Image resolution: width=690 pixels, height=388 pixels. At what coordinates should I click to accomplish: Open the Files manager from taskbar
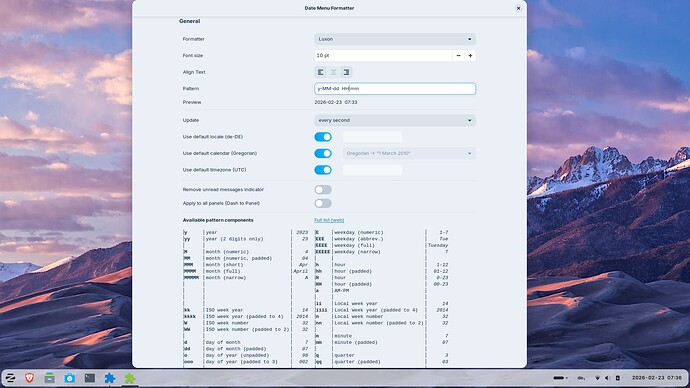coord(49,378)
